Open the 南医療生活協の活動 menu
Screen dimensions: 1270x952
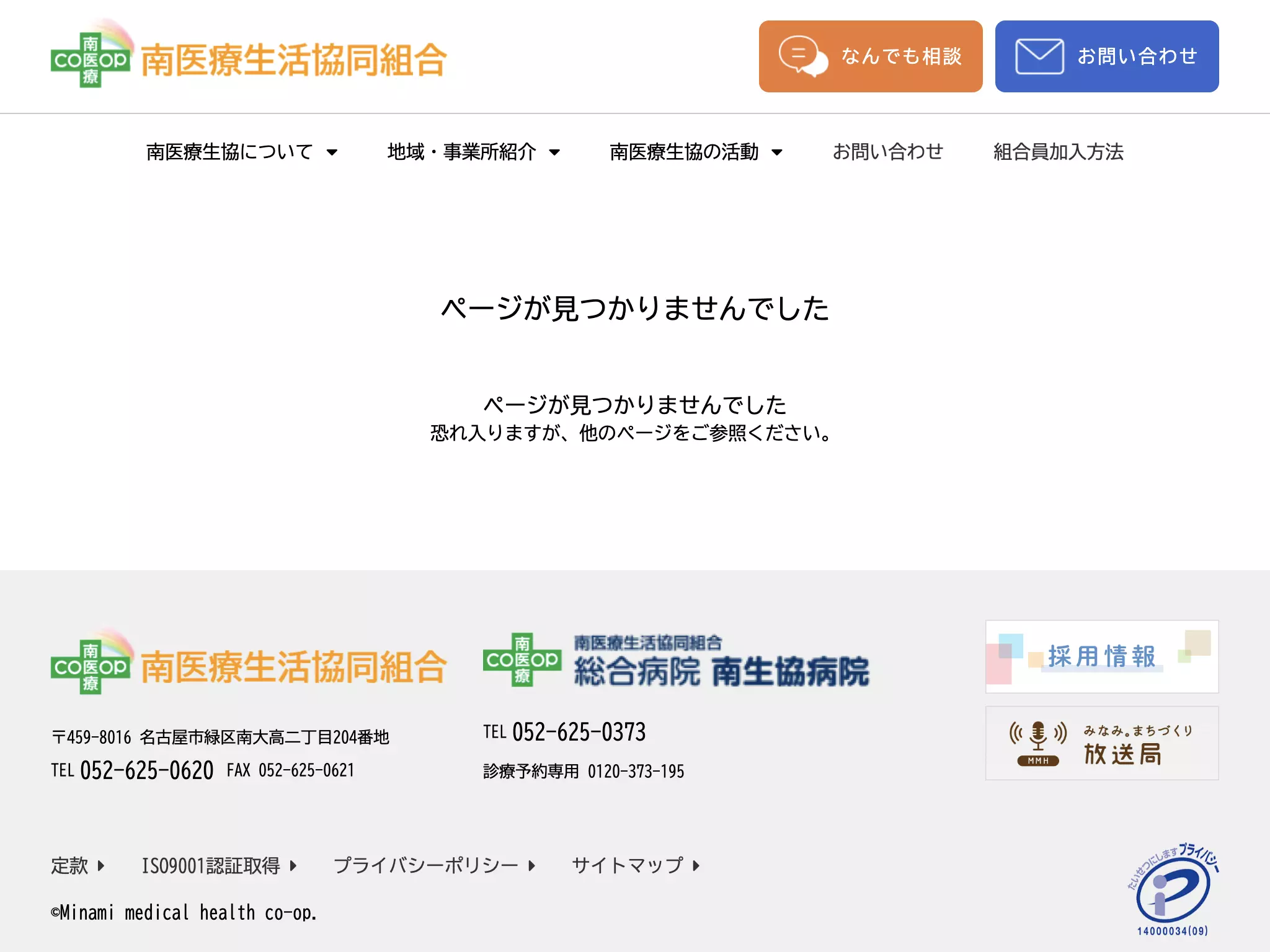tap(696, 152)
